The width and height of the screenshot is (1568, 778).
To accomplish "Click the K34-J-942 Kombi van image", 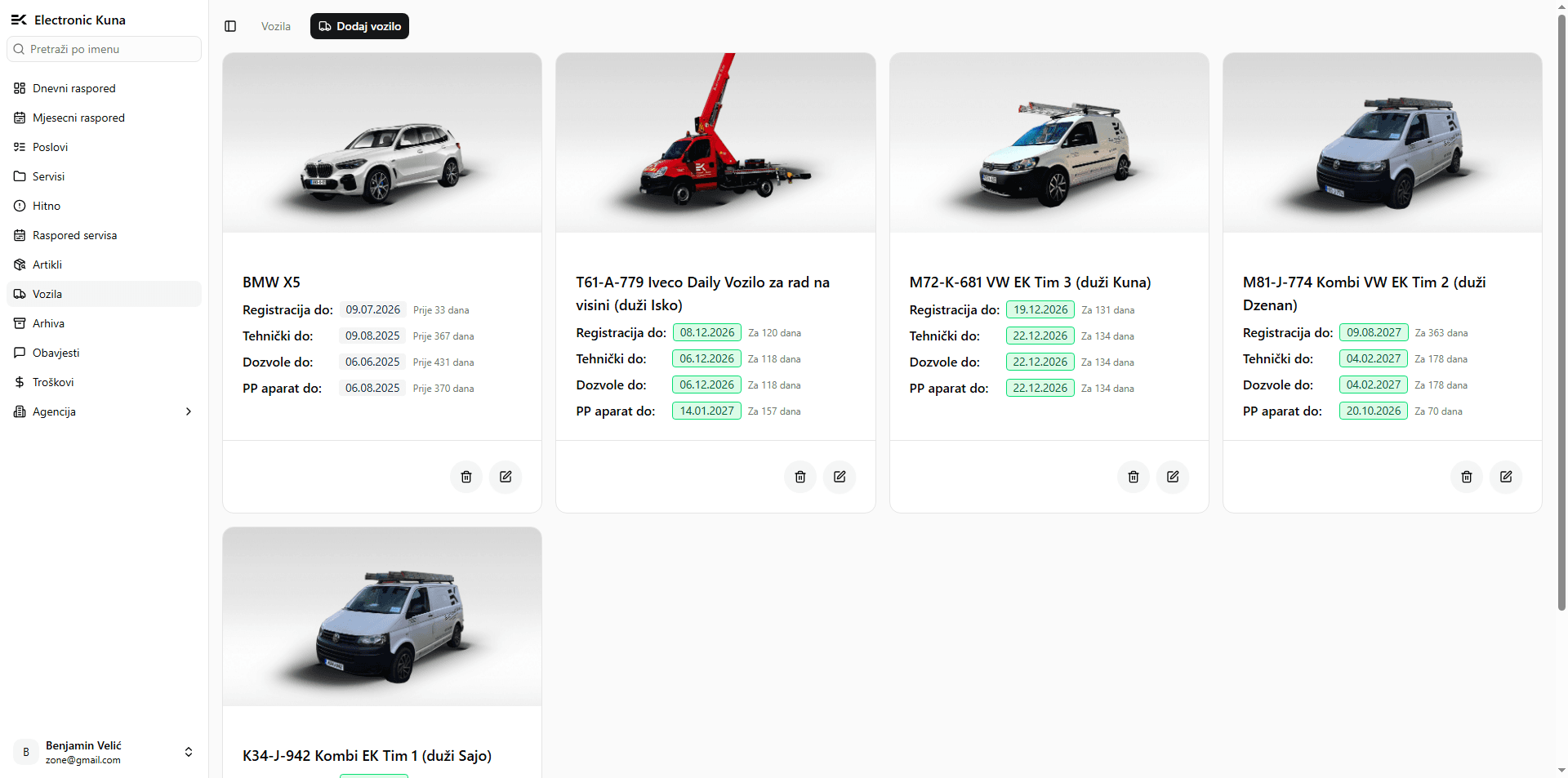I will click(x=382, y=616).
